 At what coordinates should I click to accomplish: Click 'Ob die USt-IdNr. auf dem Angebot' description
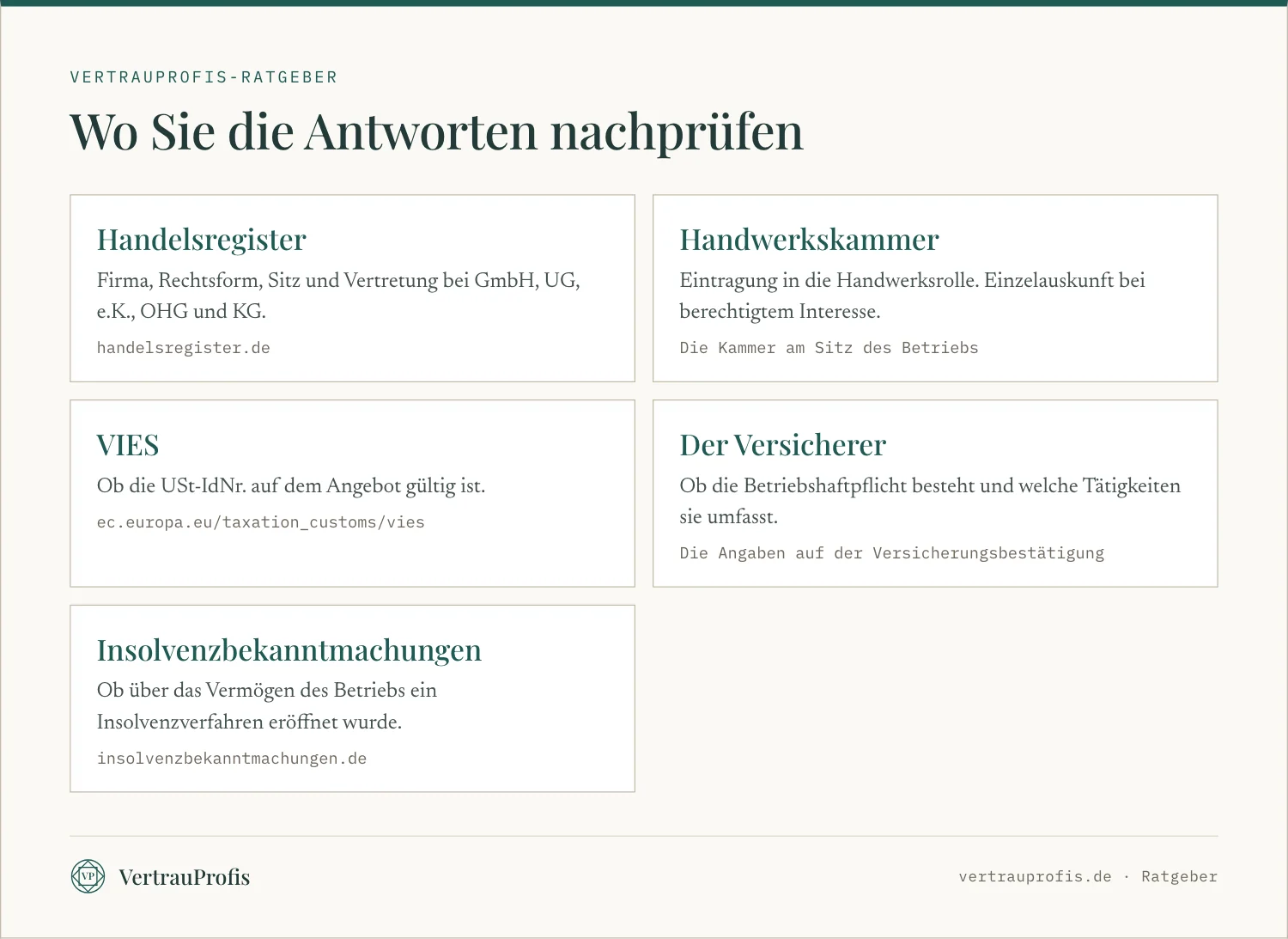(x=291, y=486)
